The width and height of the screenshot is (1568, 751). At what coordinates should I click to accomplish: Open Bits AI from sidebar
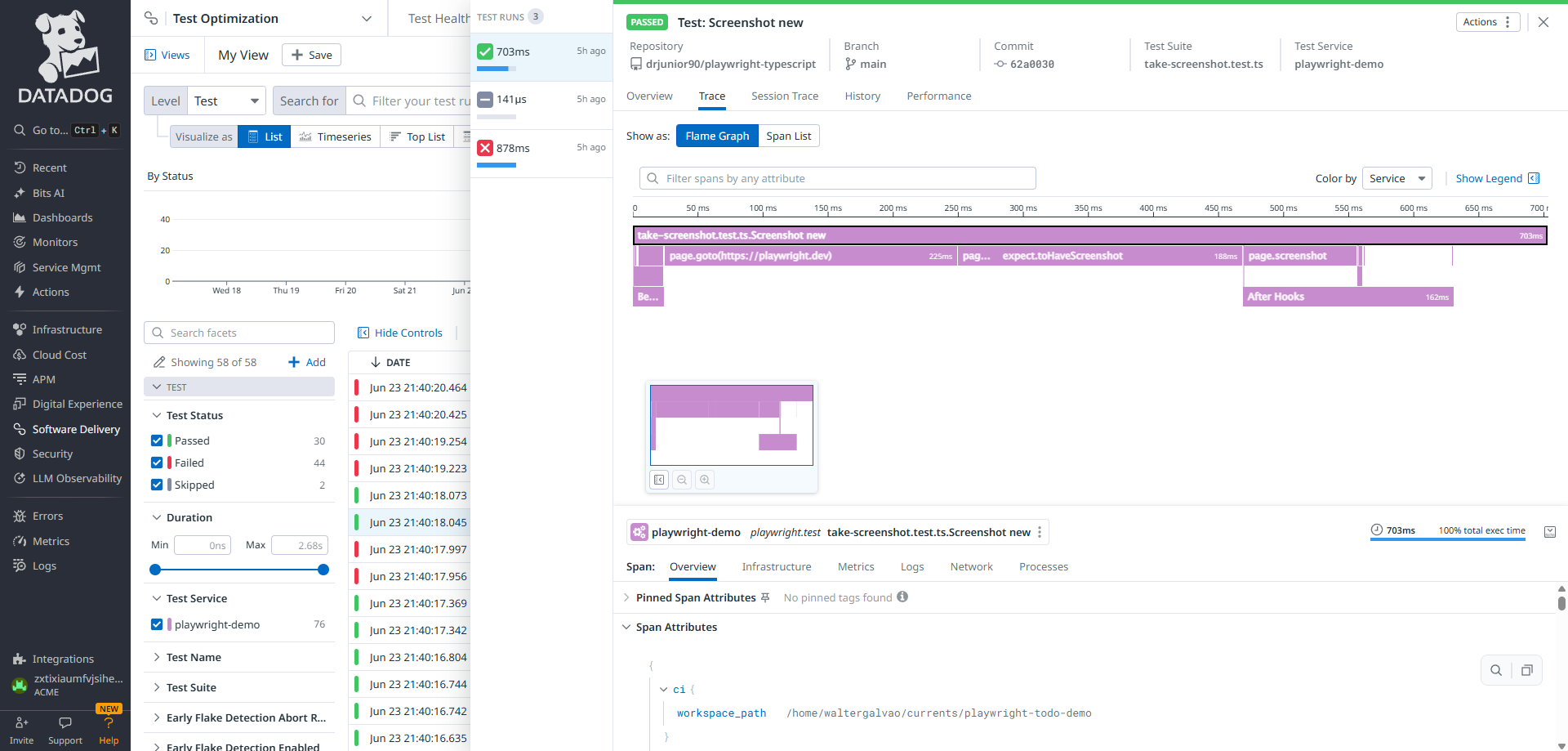coord(48,193)
